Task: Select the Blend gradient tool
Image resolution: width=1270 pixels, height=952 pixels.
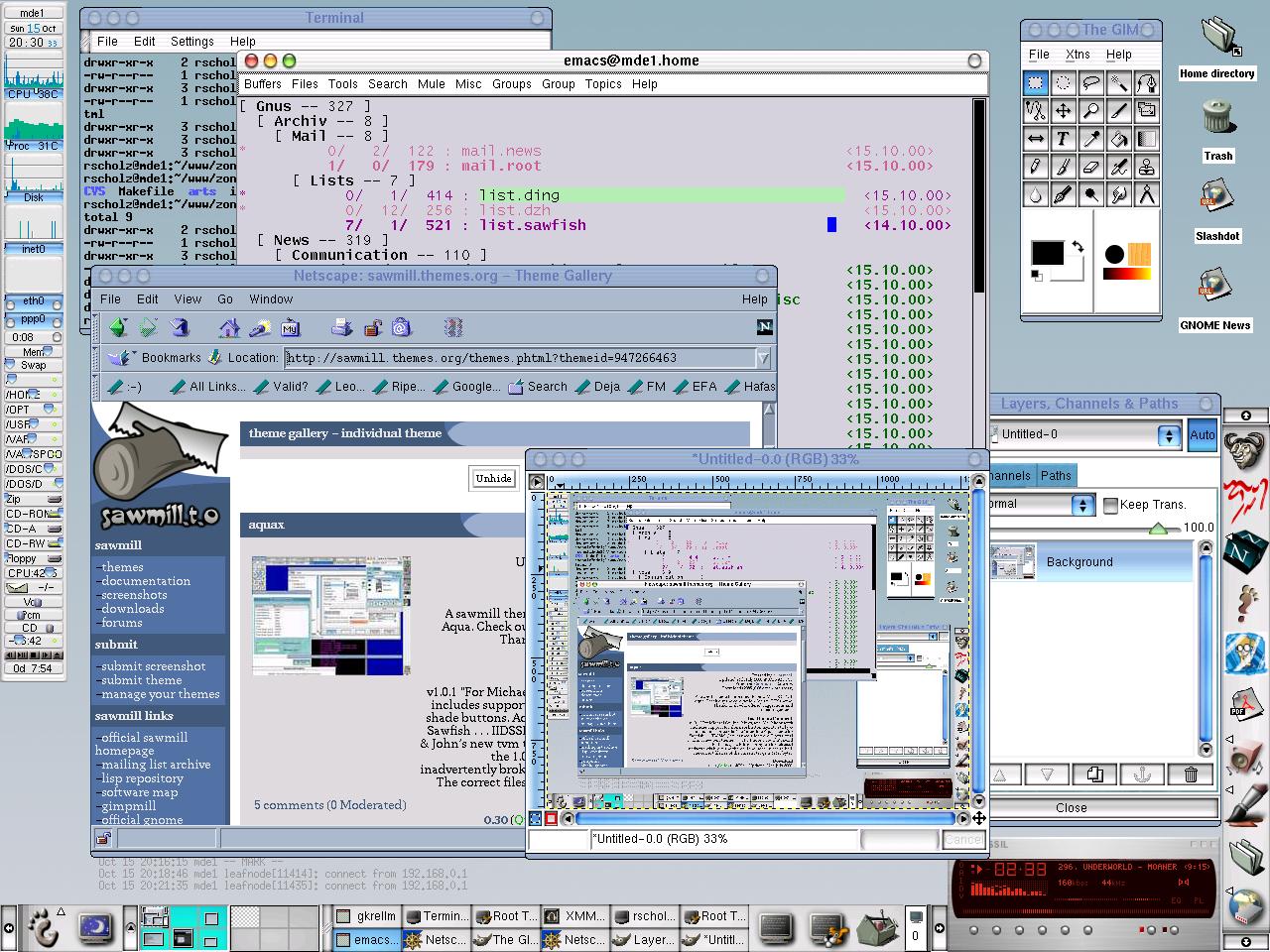Action: (1146, 139)
